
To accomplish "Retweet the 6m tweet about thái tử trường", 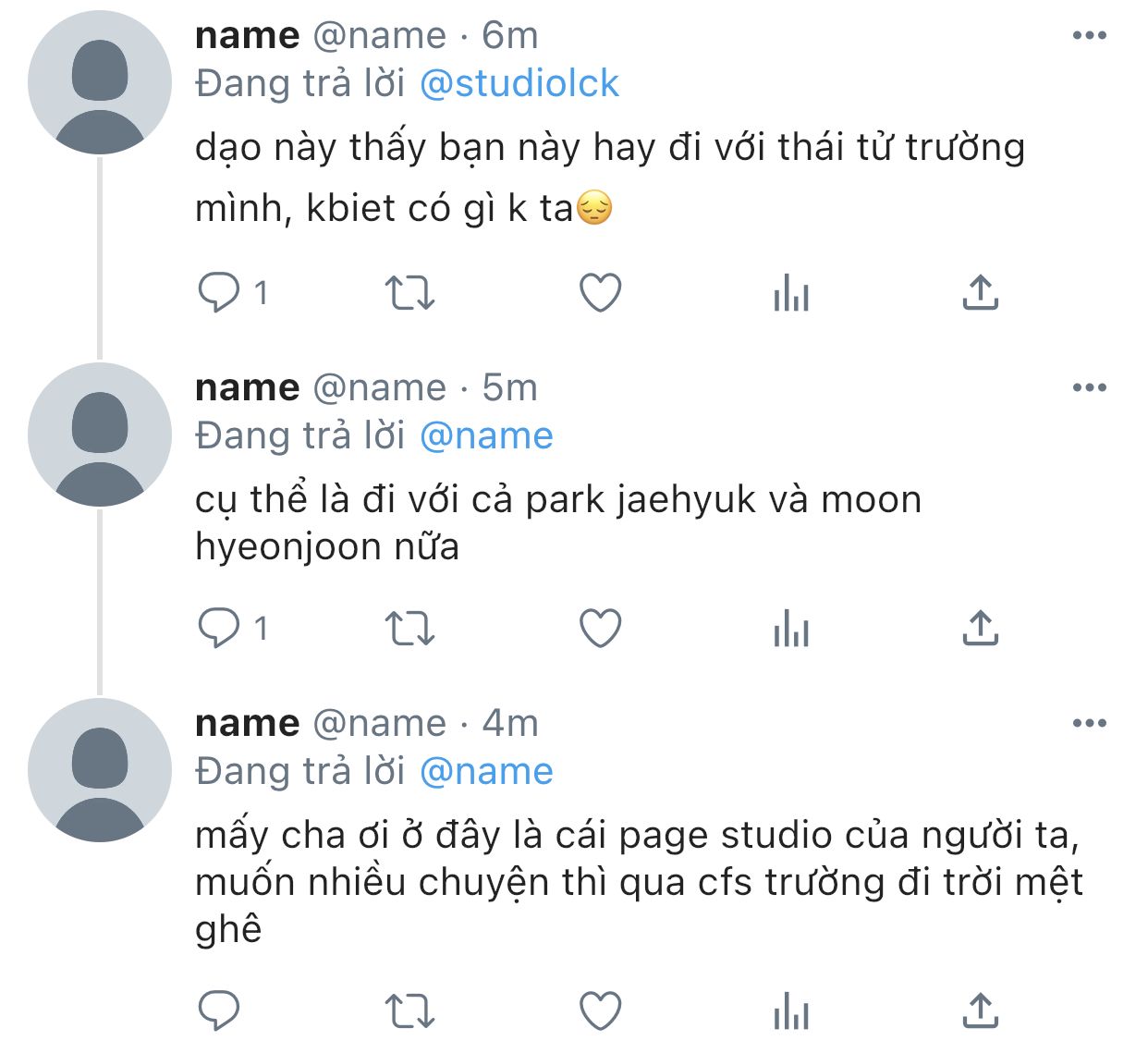I will click(409, 293).
